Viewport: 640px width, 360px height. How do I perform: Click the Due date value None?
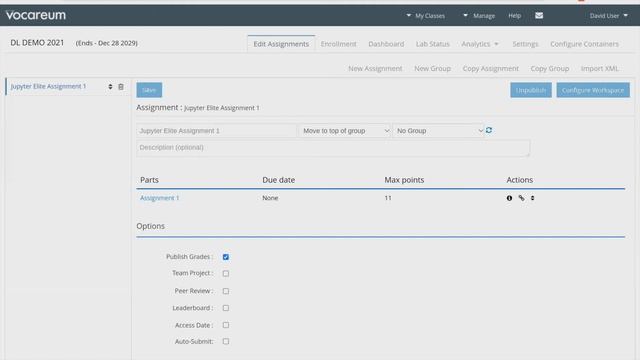pos(270,198)
